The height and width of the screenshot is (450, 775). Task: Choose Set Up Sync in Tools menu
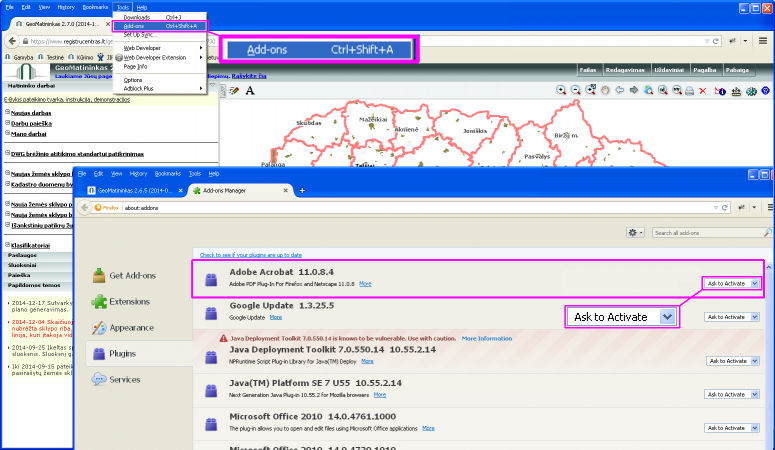160,35
